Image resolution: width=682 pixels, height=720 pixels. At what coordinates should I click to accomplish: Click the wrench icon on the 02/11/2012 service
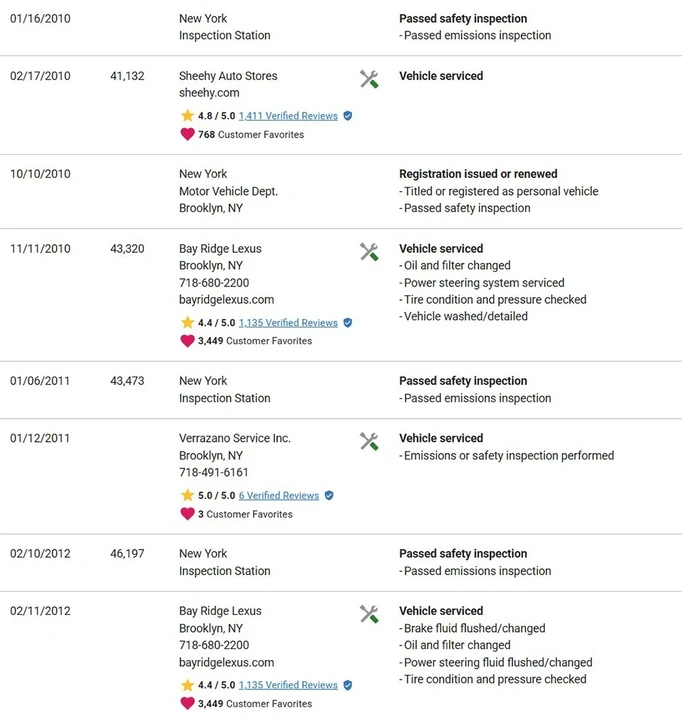coord(369,614)
